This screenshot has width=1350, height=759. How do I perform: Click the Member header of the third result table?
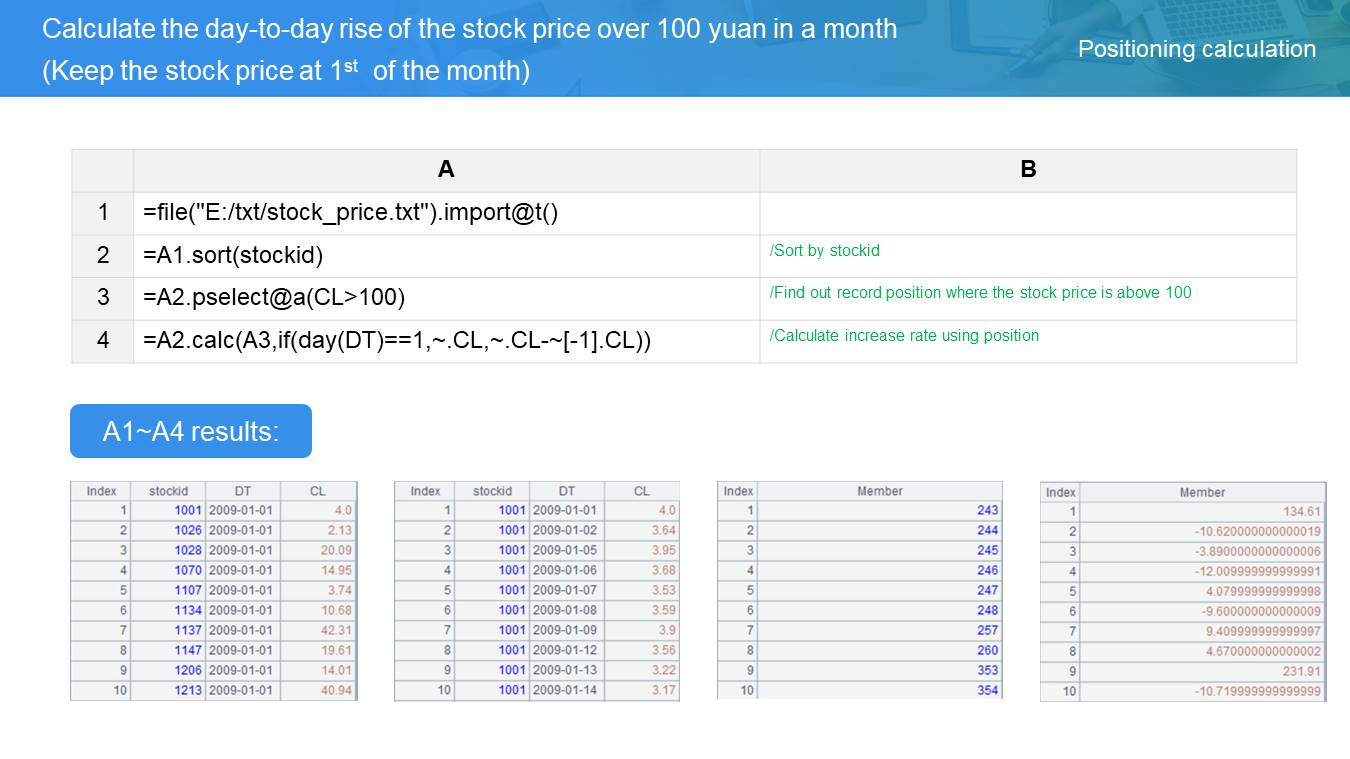tap(880, 491)
